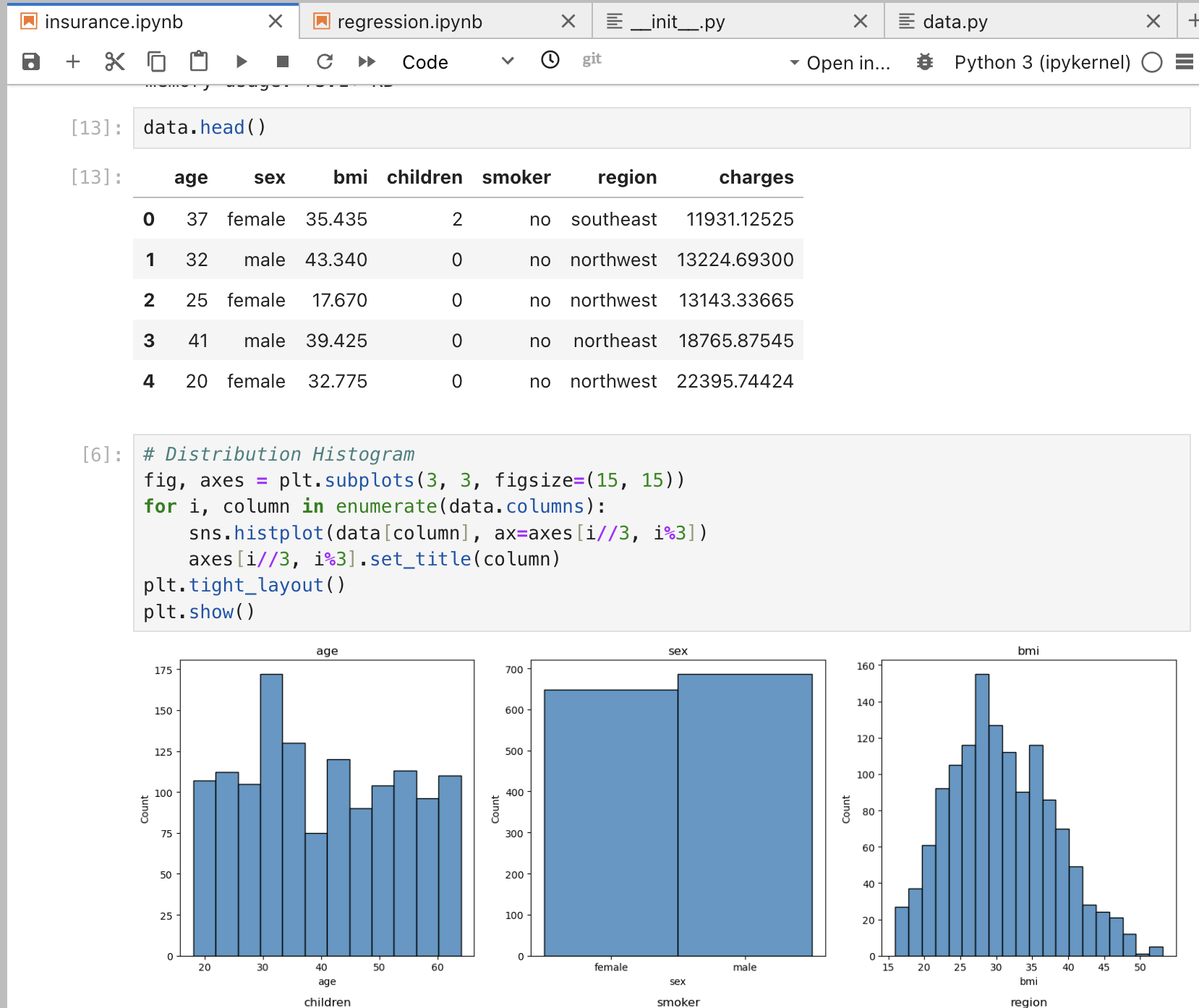
Task: Click the sex bar chart plot
Action: pos(678,808)
